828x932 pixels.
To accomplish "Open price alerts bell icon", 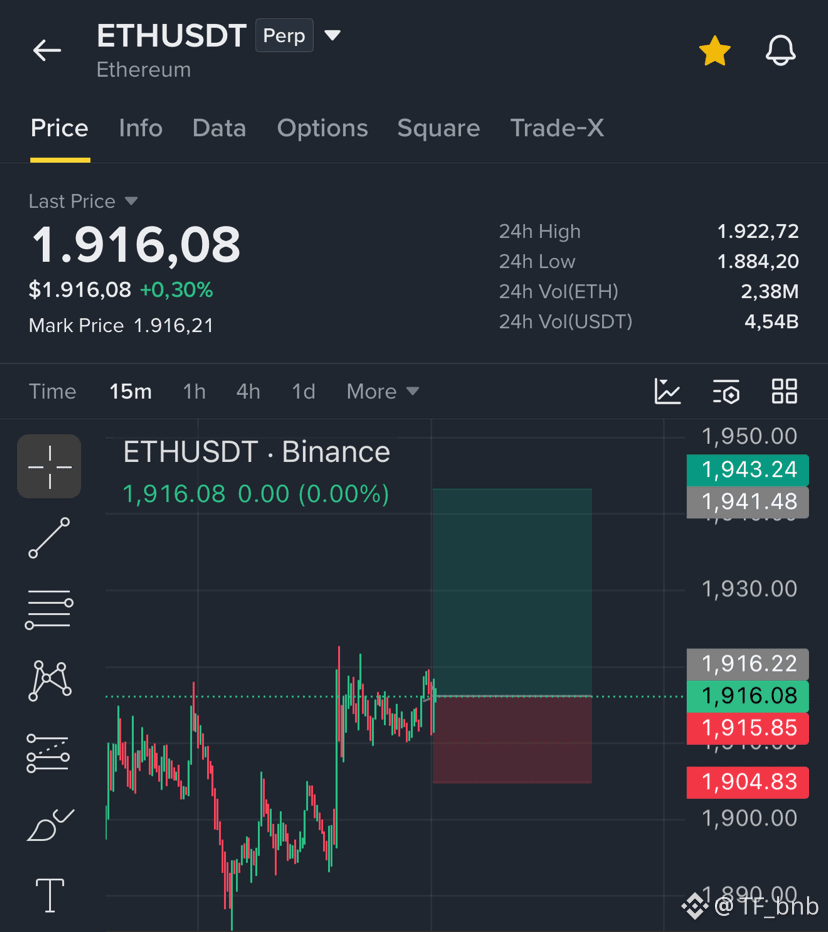I will pos(780,51).
